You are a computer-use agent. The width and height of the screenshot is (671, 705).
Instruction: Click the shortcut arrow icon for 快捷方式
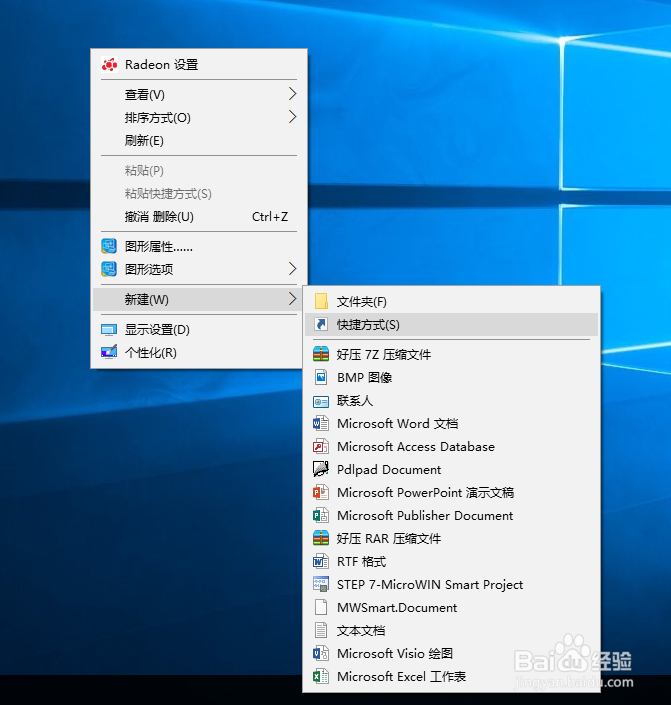[321, 324]
